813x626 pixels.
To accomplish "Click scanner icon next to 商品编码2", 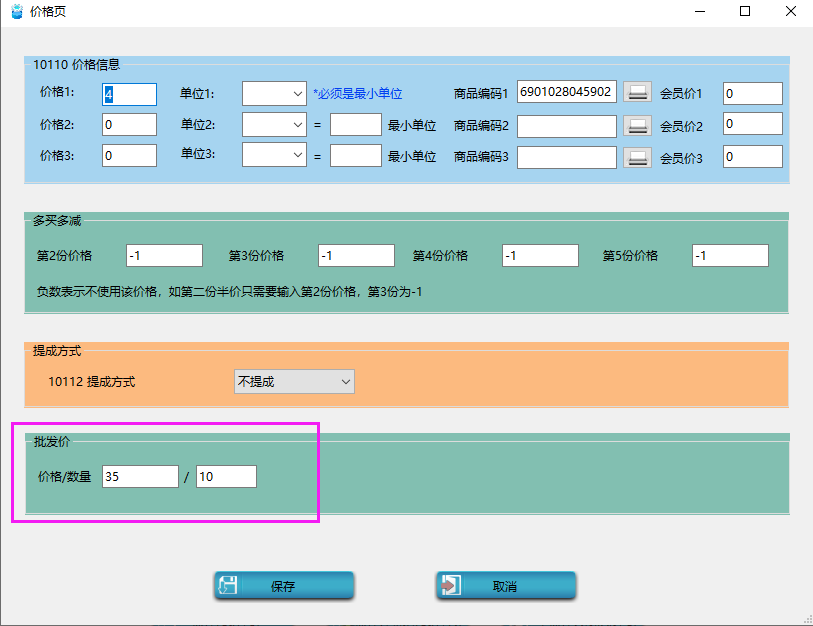I will pos(637,126).
